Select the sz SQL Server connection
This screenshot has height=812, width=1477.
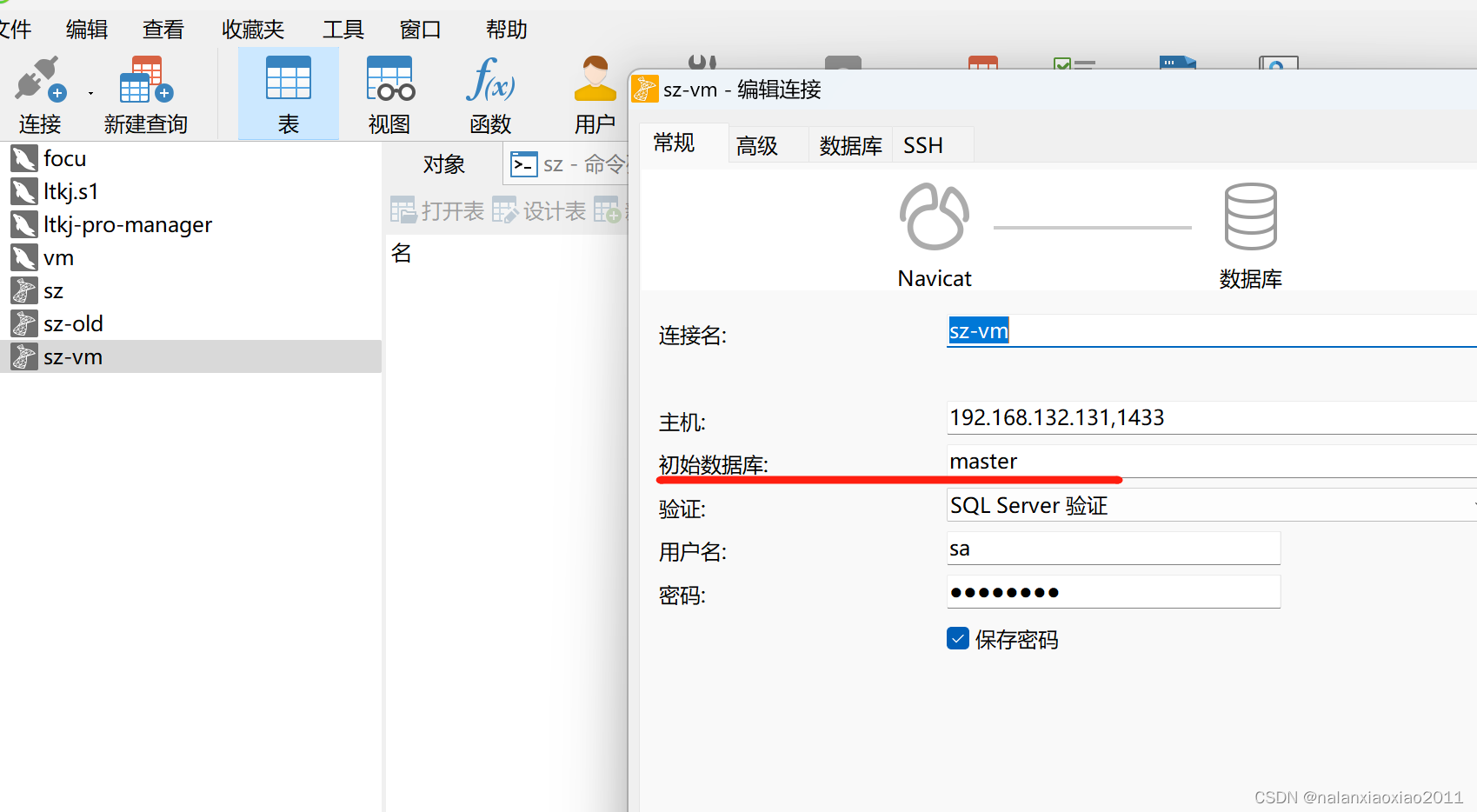click(190, 290)
